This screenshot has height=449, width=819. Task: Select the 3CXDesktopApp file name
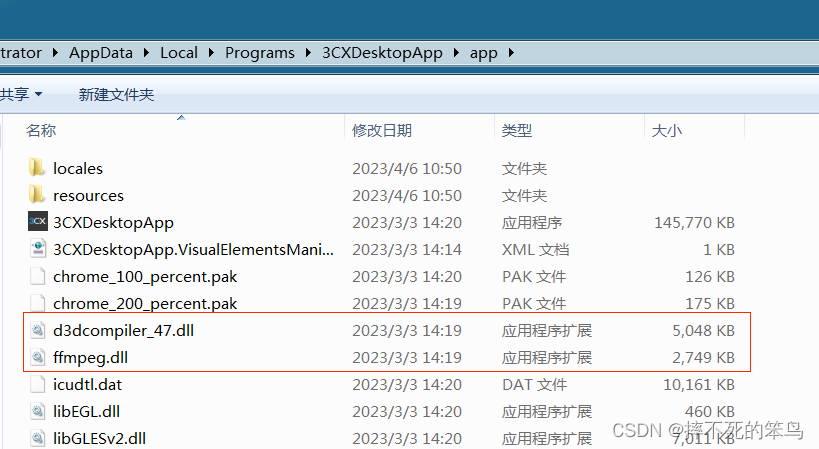(x=113, y=222)
